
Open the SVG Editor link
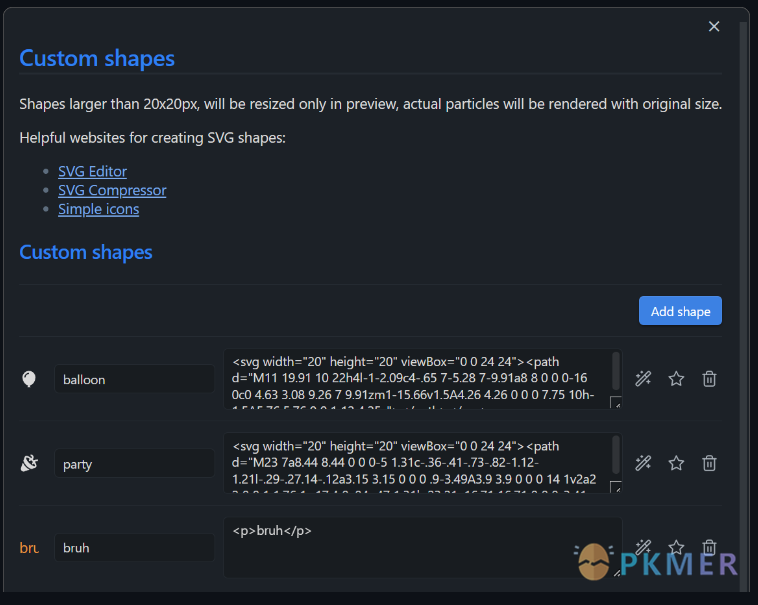pos(92,171)
